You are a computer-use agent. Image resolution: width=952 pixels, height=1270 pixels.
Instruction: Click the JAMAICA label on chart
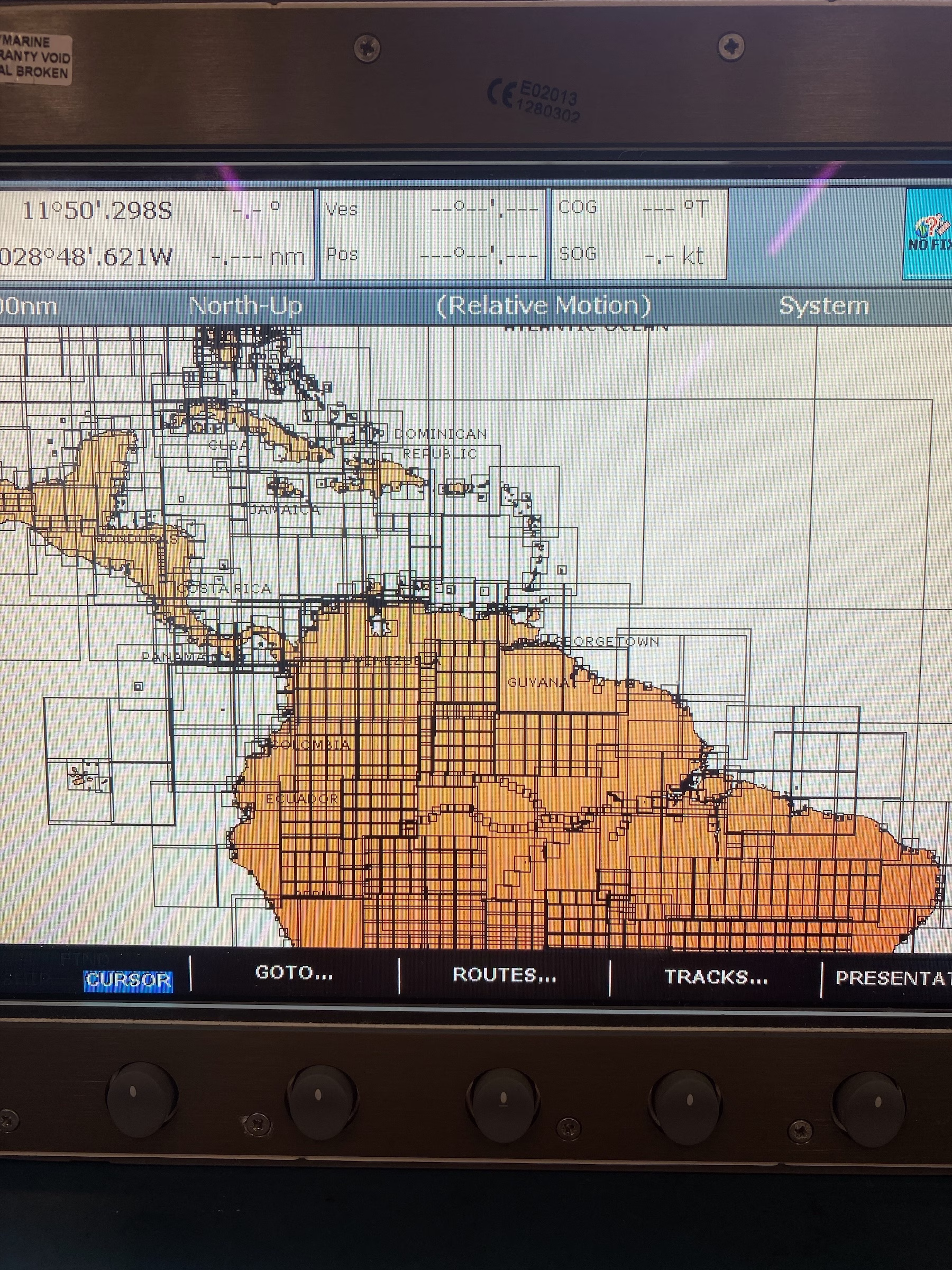[284, 510]
